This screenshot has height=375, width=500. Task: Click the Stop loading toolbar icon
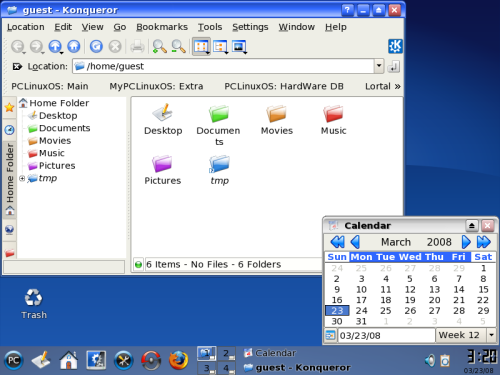(115, 46)
